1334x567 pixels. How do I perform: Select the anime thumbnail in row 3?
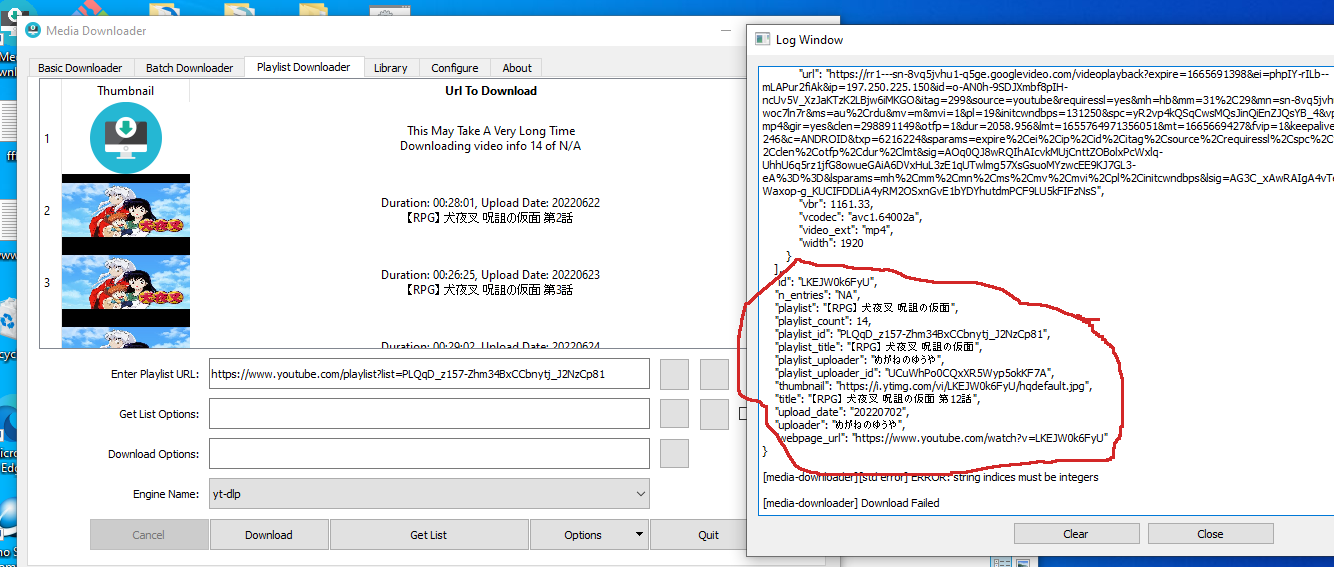coord(126,283)
